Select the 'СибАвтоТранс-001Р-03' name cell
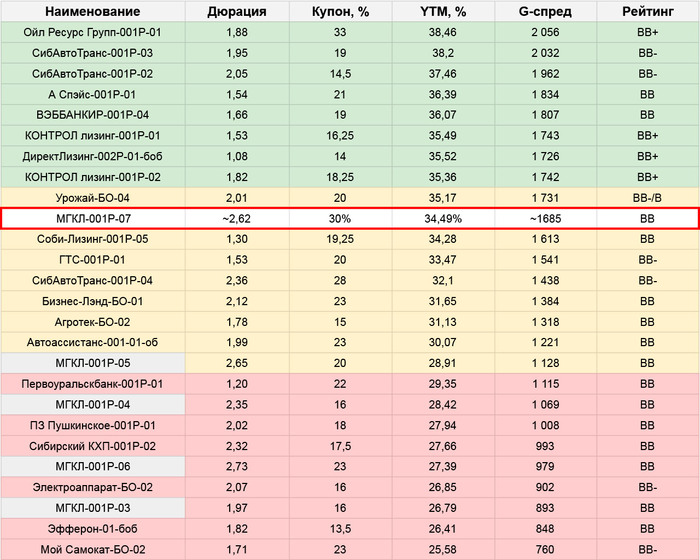This screenshot has height=560, width=700. (93, 53)
